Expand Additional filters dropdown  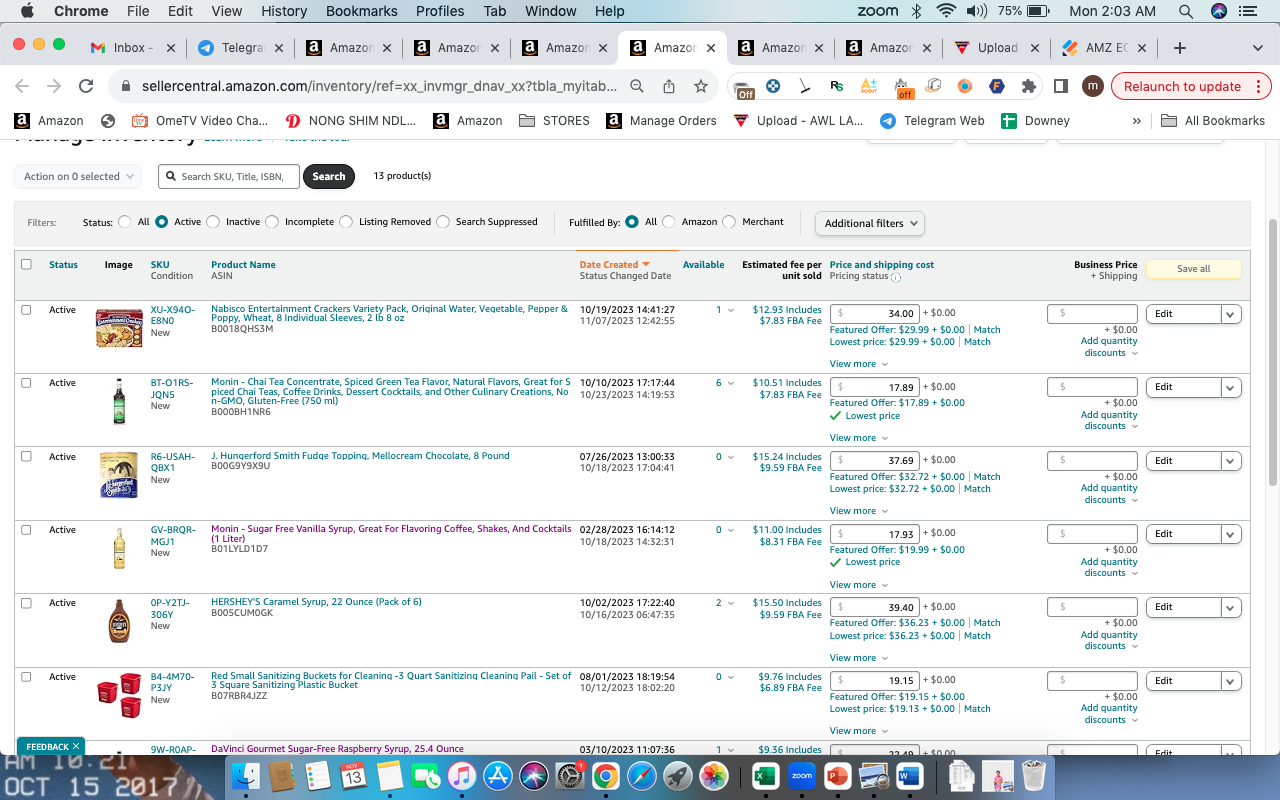[x=870, y=223]
